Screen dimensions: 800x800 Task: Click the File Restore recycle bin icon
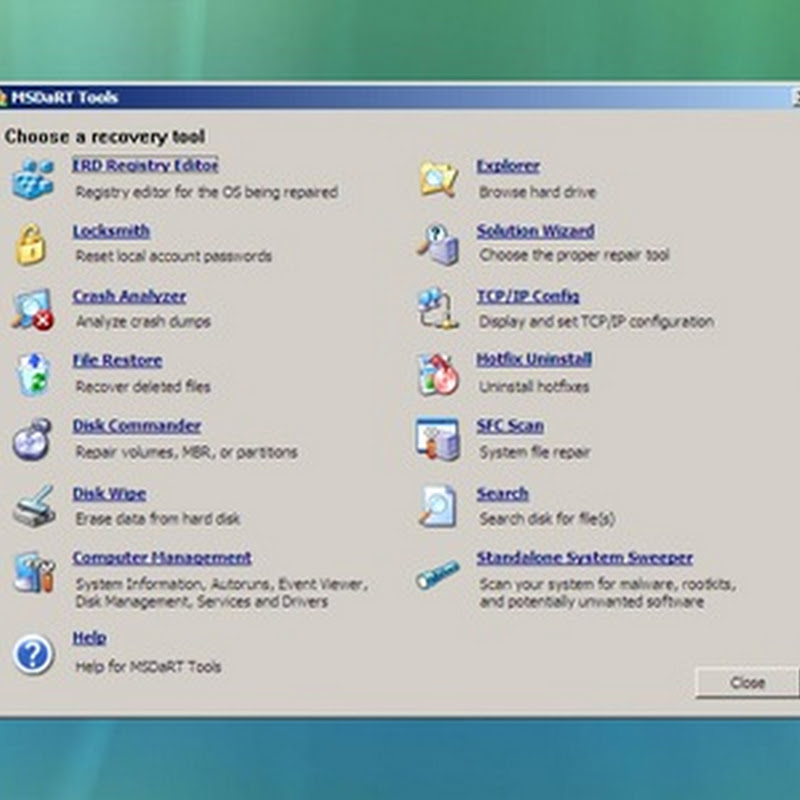33,374
